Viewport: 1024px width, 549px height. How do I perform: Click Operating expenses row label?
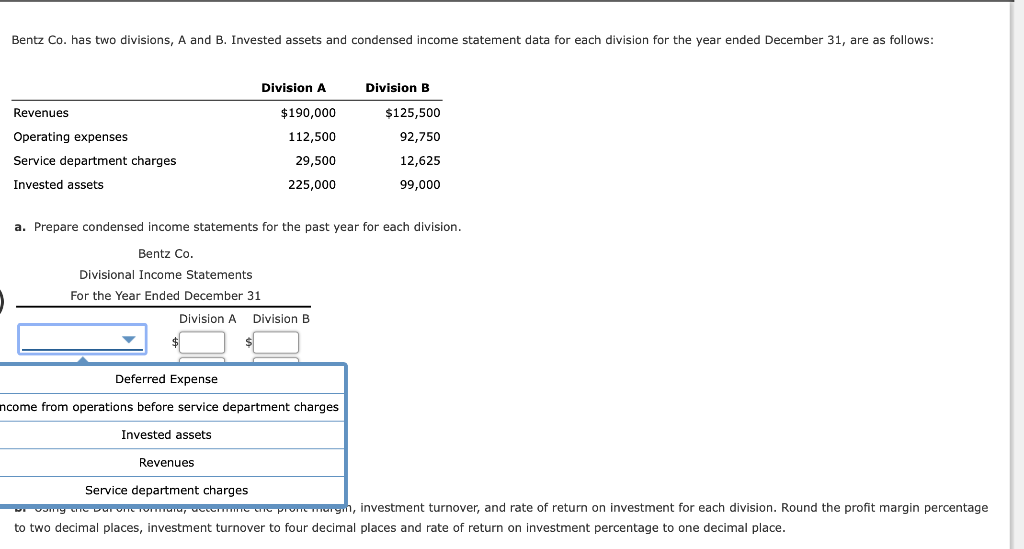(71, 137)
